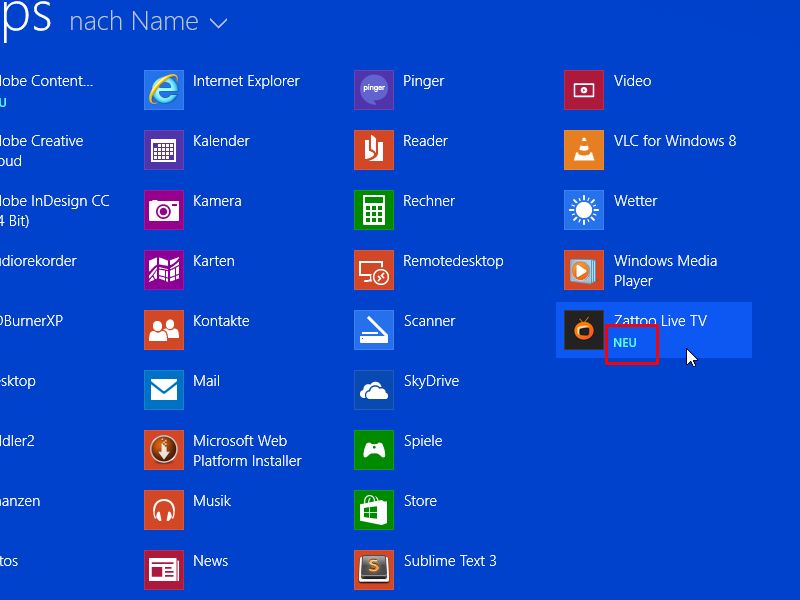Select the 'Kamera' text label
The height and width of the screenshot is (600, 800).
coord(217,201)
